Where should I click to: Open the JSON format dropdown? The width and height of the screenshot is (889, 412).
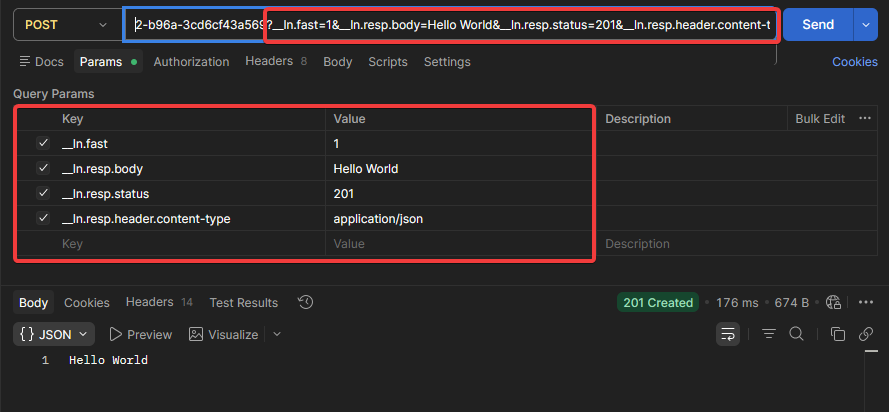point(55,334)
